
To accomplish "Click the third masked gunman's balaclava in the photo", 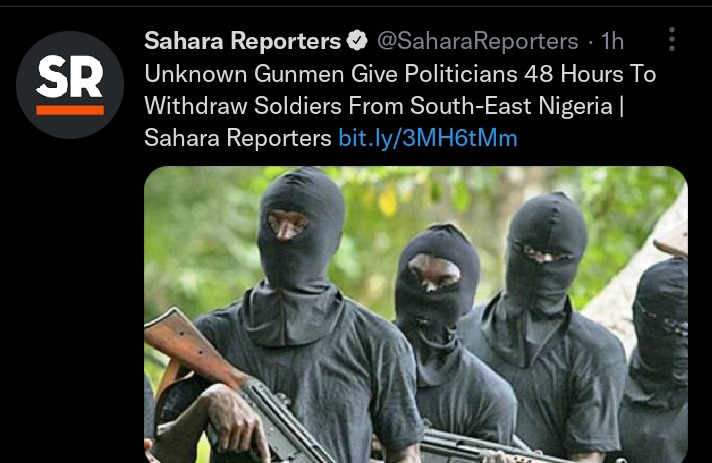I will (546, 252).
